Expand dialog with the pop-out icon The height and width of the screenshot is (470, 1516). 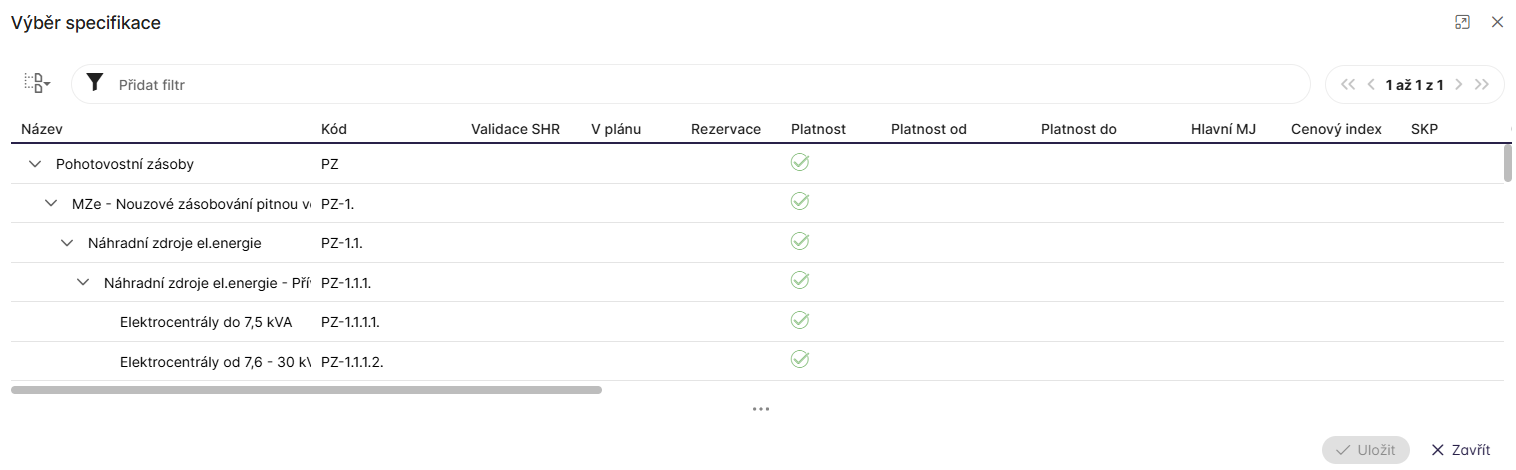(1462, 22)
